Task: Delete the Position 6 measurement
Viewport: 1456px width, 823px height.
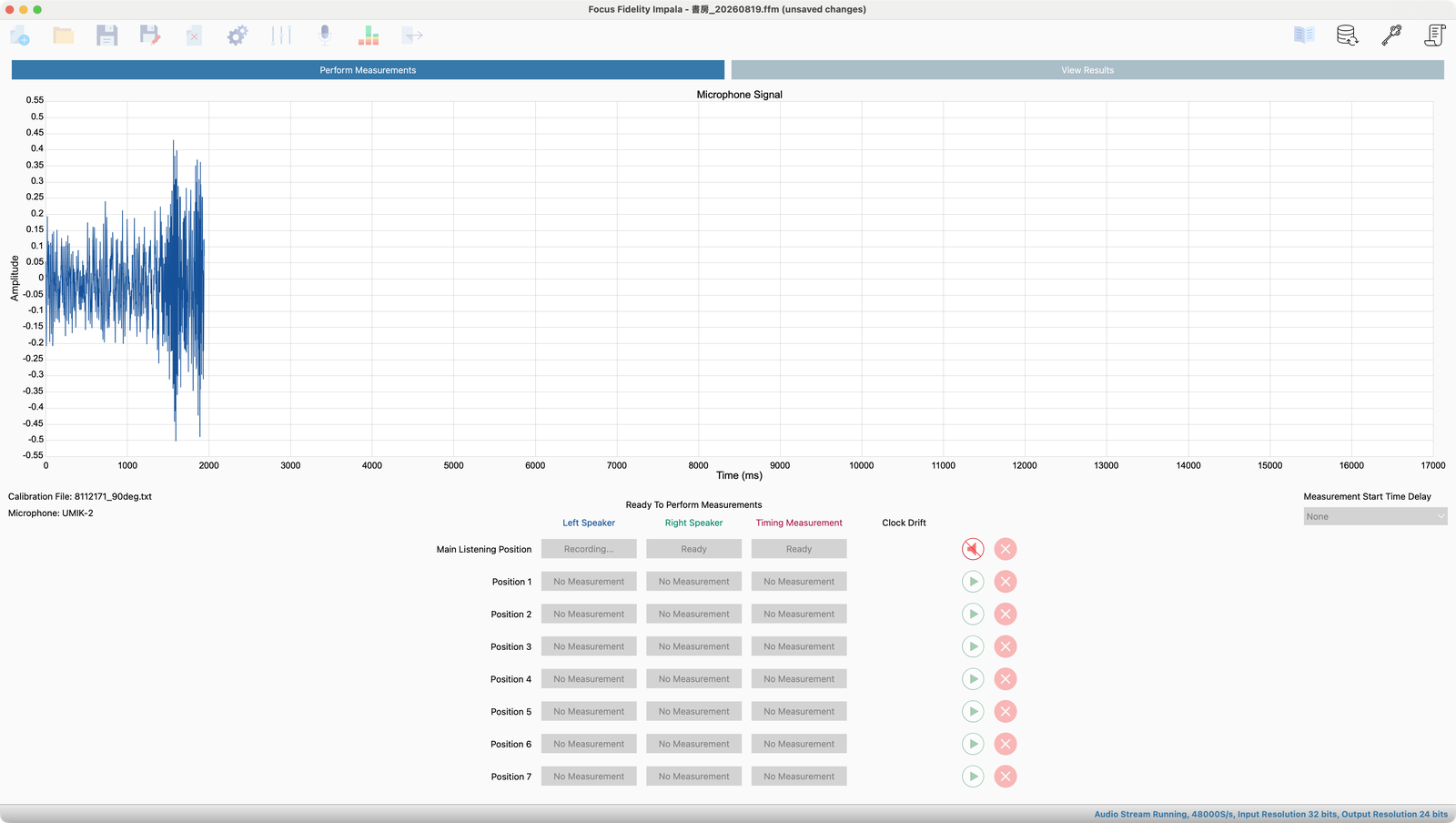Action: coord(1006,744)
